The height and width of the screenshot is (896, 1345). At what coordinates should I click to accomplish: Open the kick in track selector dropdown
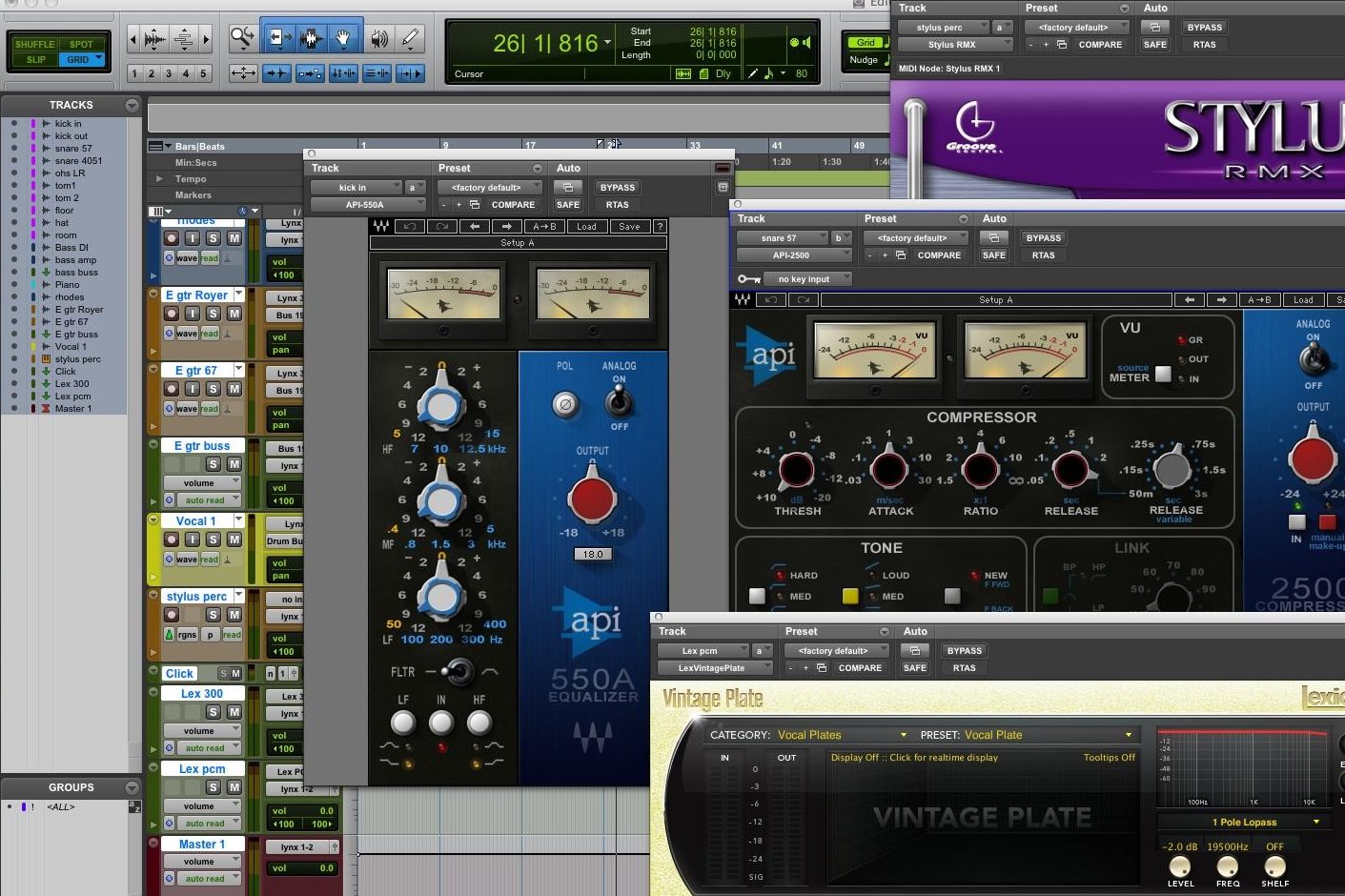pyautogui.click(x=356, y=188)
